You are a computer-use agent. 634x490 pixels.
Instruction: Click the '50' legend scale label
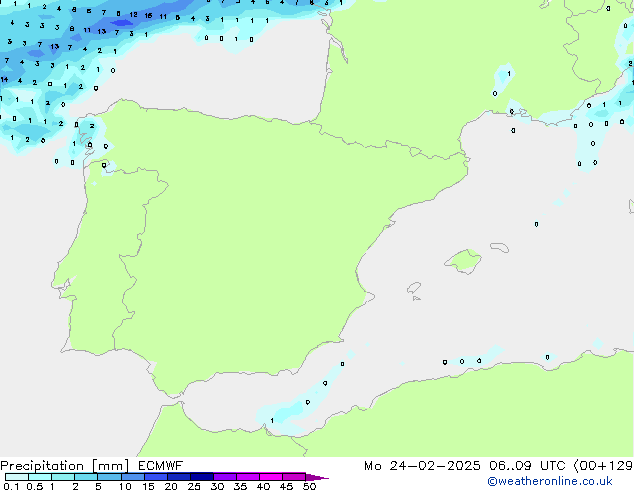point(309,486)
